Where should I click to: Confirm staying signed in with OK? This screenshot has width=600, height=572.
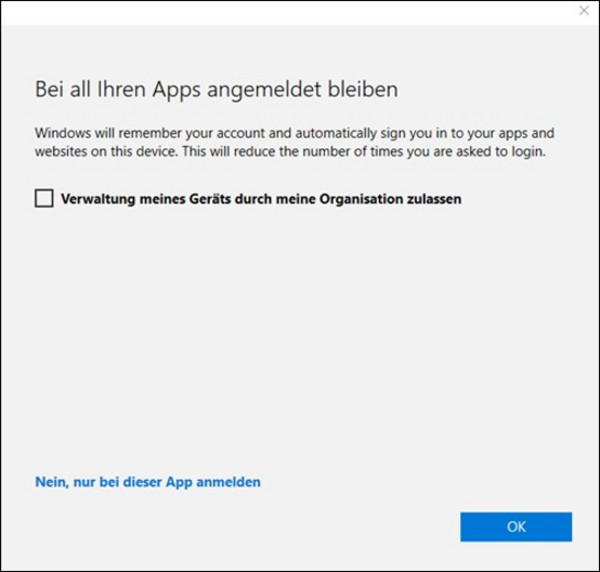(x=516, y=527)
